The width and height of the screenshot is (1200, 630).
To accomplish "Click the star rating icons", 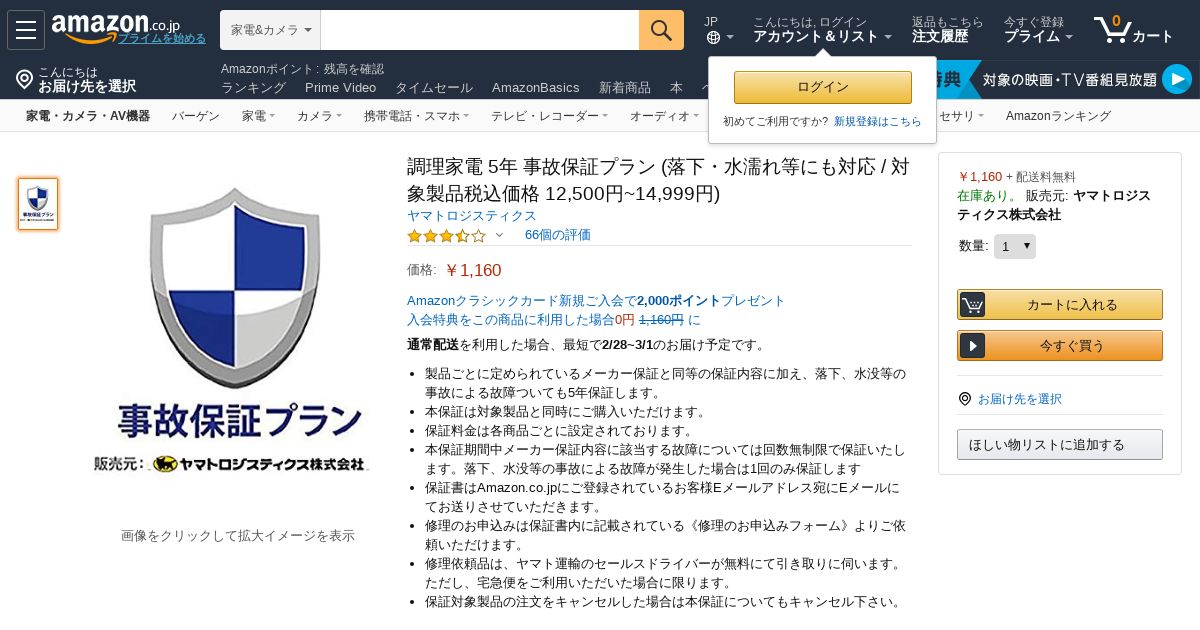I will [x=446, y=236].
